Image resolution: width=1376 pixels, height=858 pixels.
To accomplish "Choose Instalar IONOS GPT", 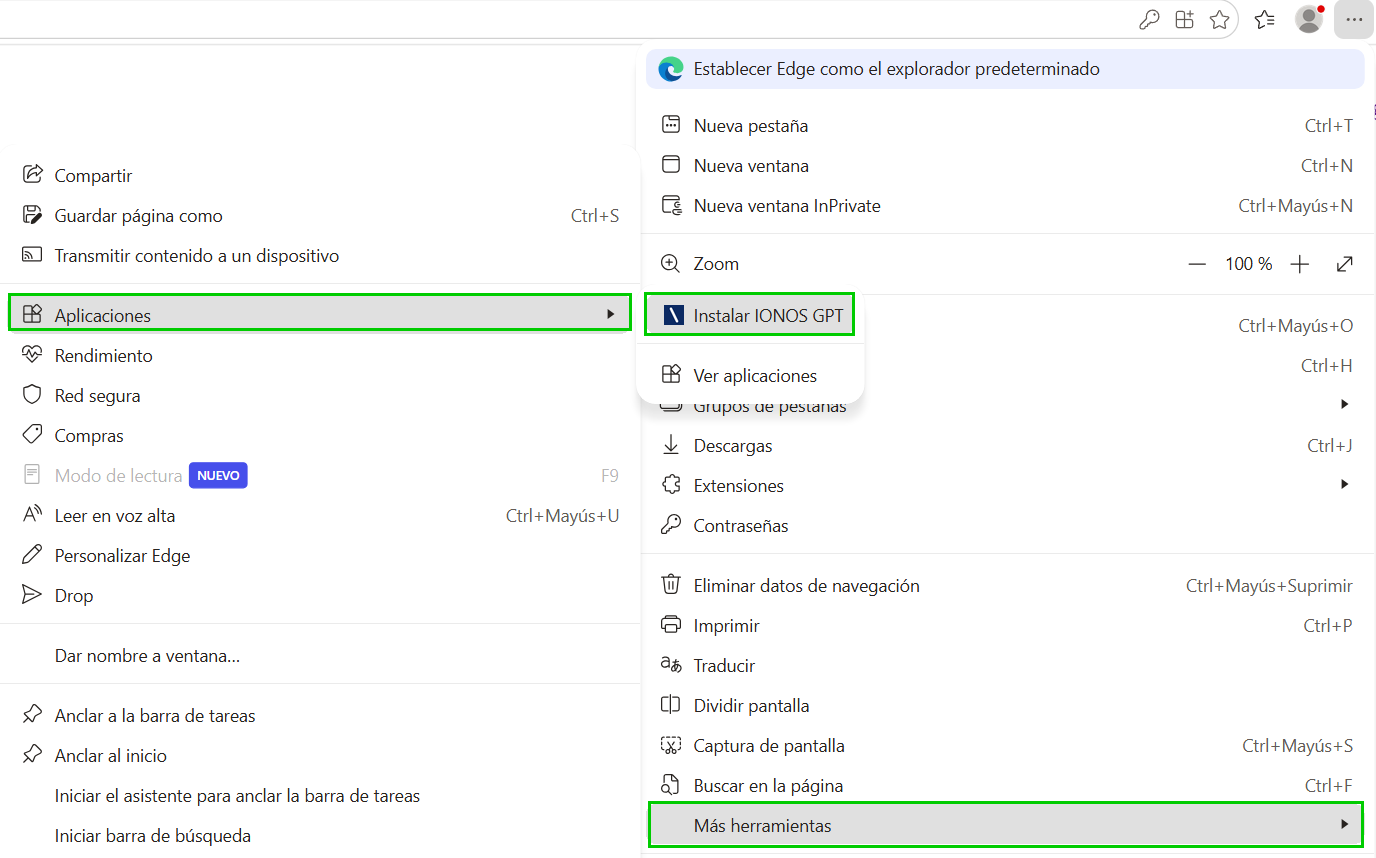I will point(750,316).
